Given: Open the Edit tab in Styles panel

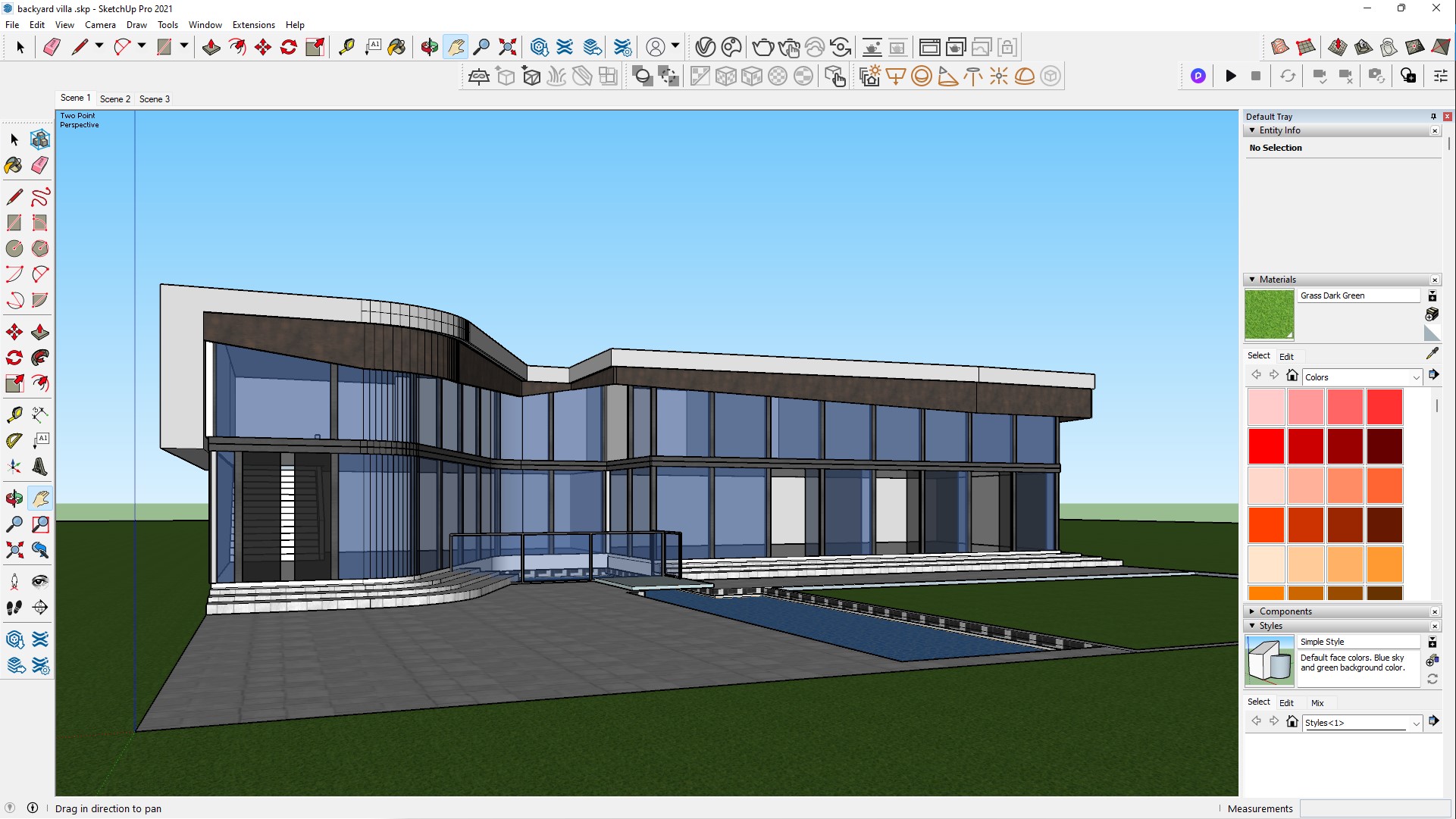Looking at the screenshot, I should [1286, 703].
